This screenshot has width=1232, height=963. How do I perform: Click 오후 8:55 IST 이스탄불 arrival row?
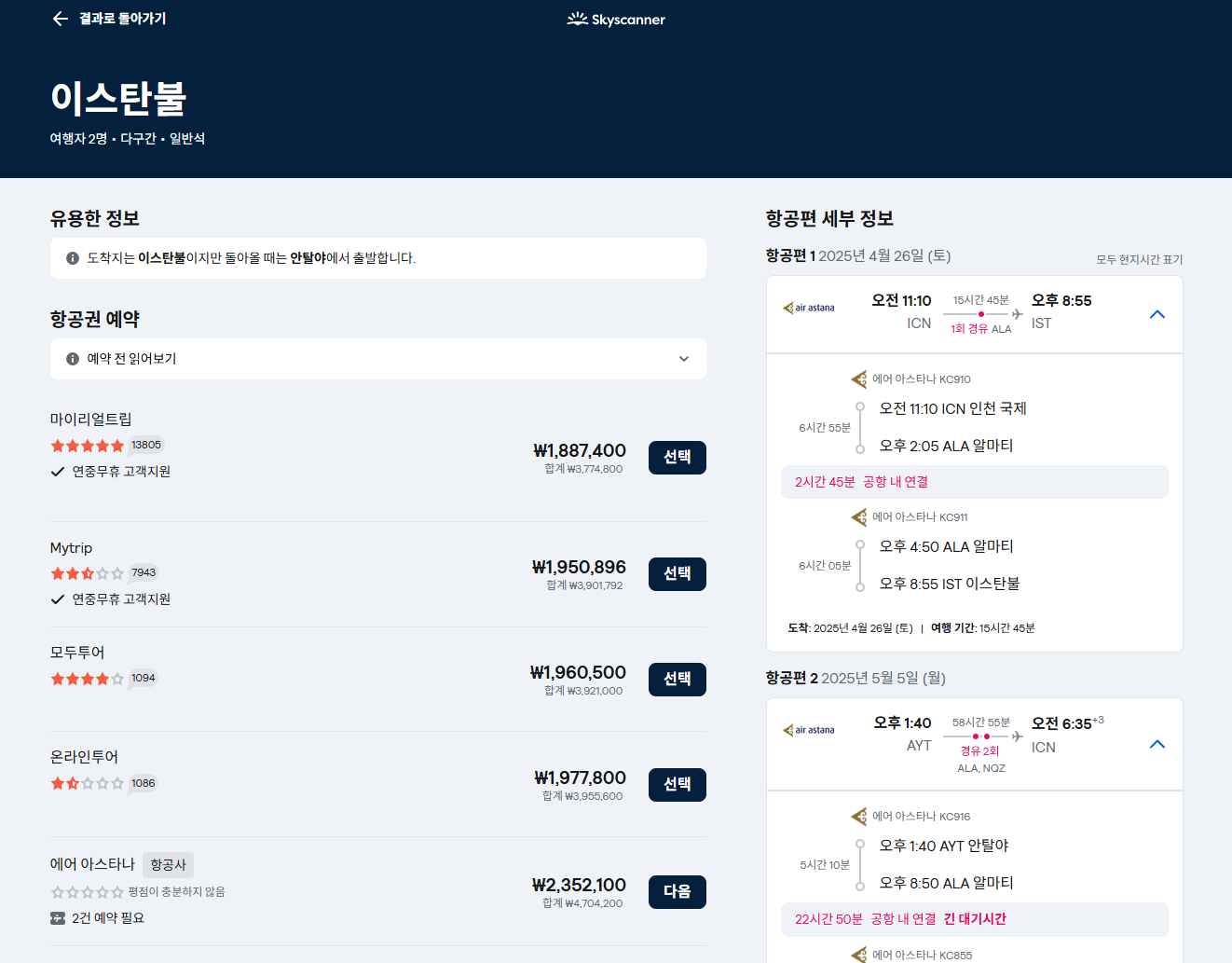(x=950, y=584)
